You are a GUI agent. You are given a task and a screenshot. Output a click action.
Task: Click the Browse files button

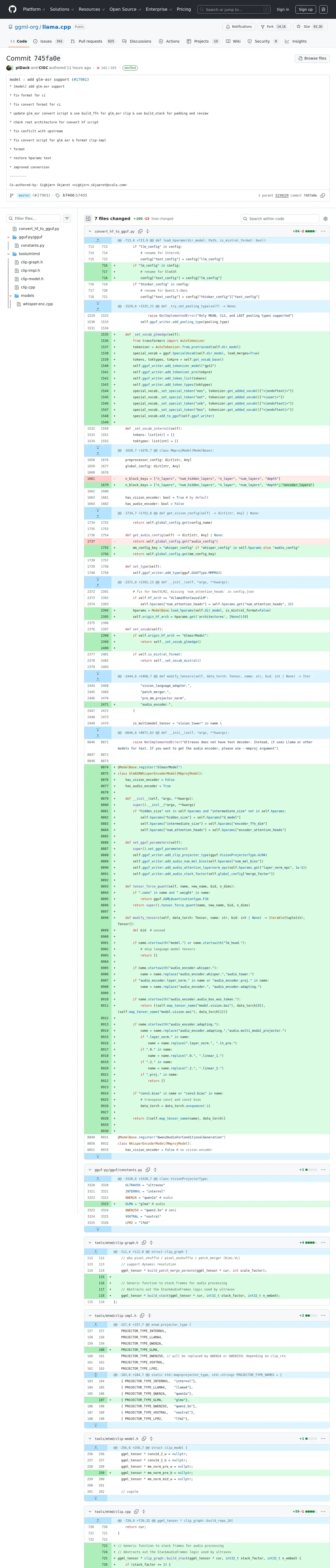tap(312, 59)
